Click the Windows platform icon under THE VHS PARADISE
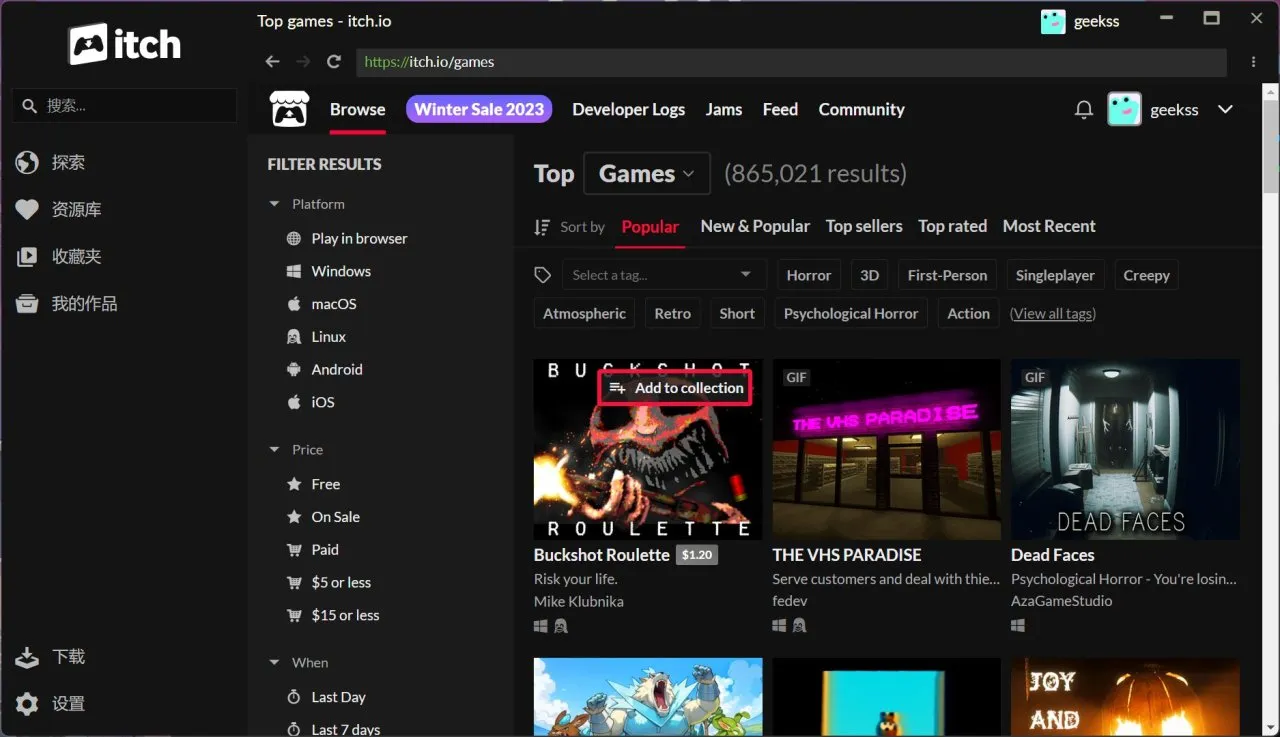The height and width of the screenshot is (737, 1280). [780, 626]
